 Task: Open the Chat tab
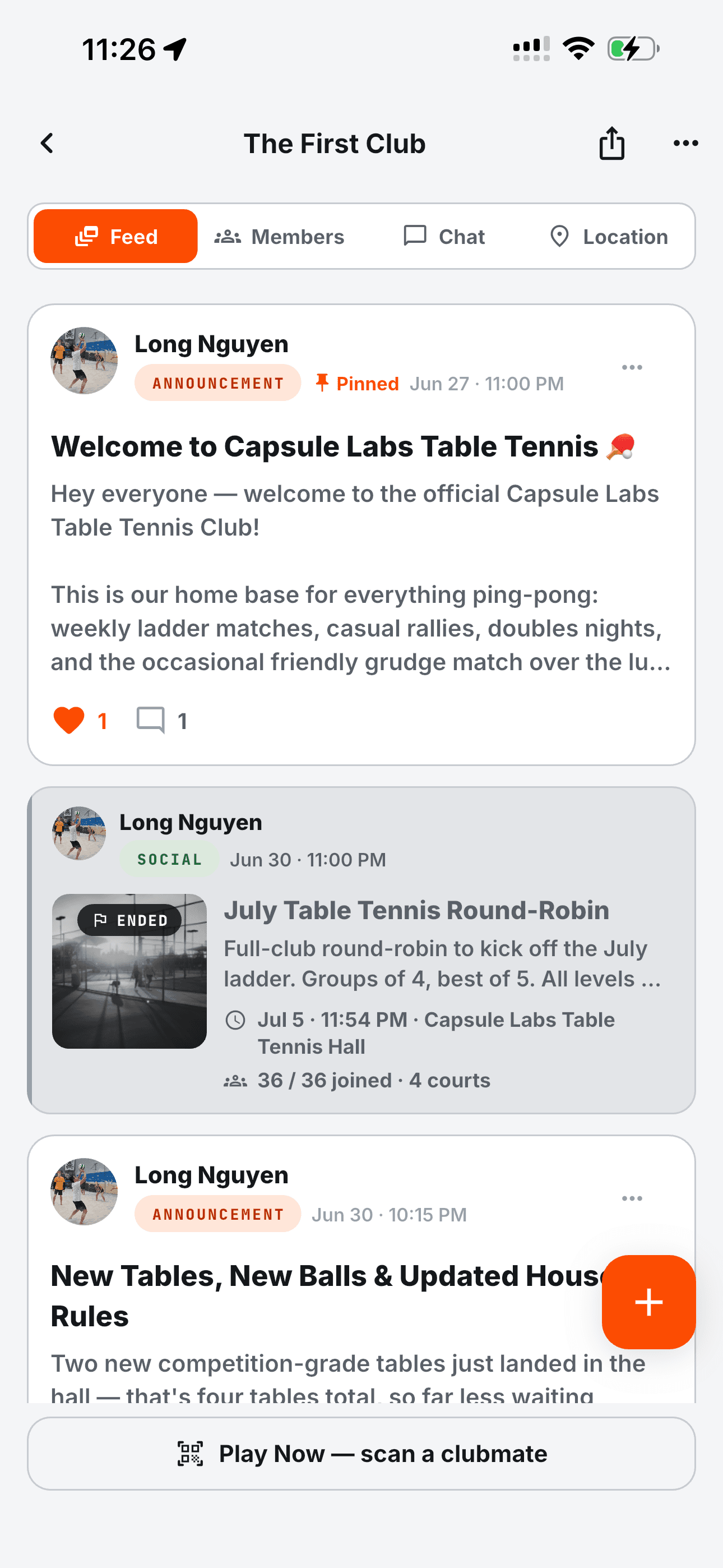click(444, 236)
